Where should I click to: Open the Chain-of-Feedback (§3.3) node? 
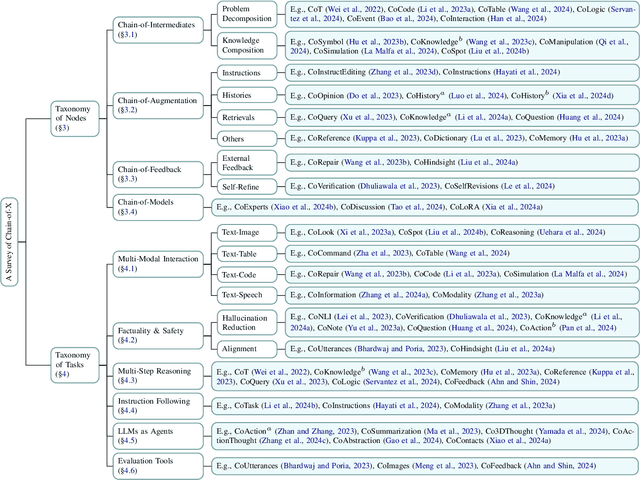click(149, 175)
